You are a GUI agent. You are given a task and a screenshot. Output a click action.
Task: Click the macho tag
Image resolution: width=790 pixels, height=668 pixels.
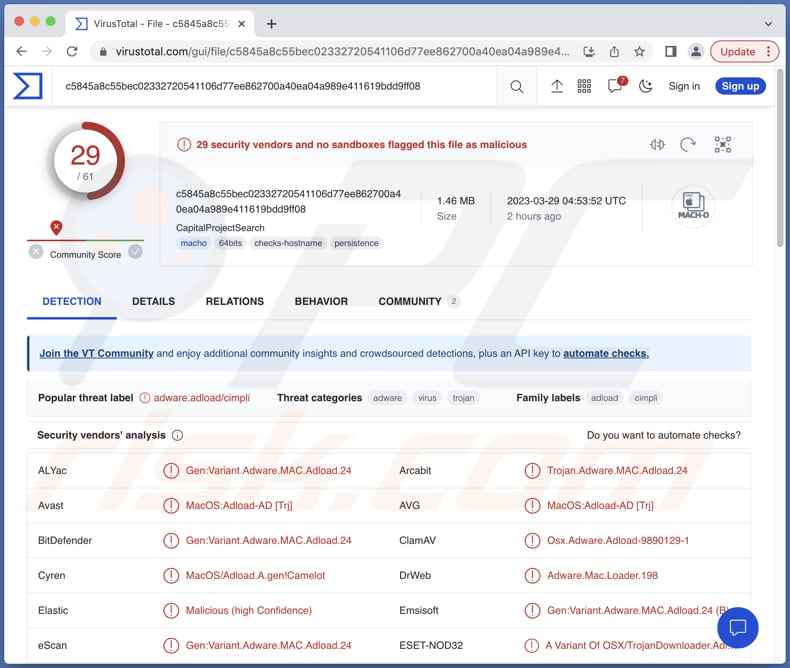[x=193, y=243]
